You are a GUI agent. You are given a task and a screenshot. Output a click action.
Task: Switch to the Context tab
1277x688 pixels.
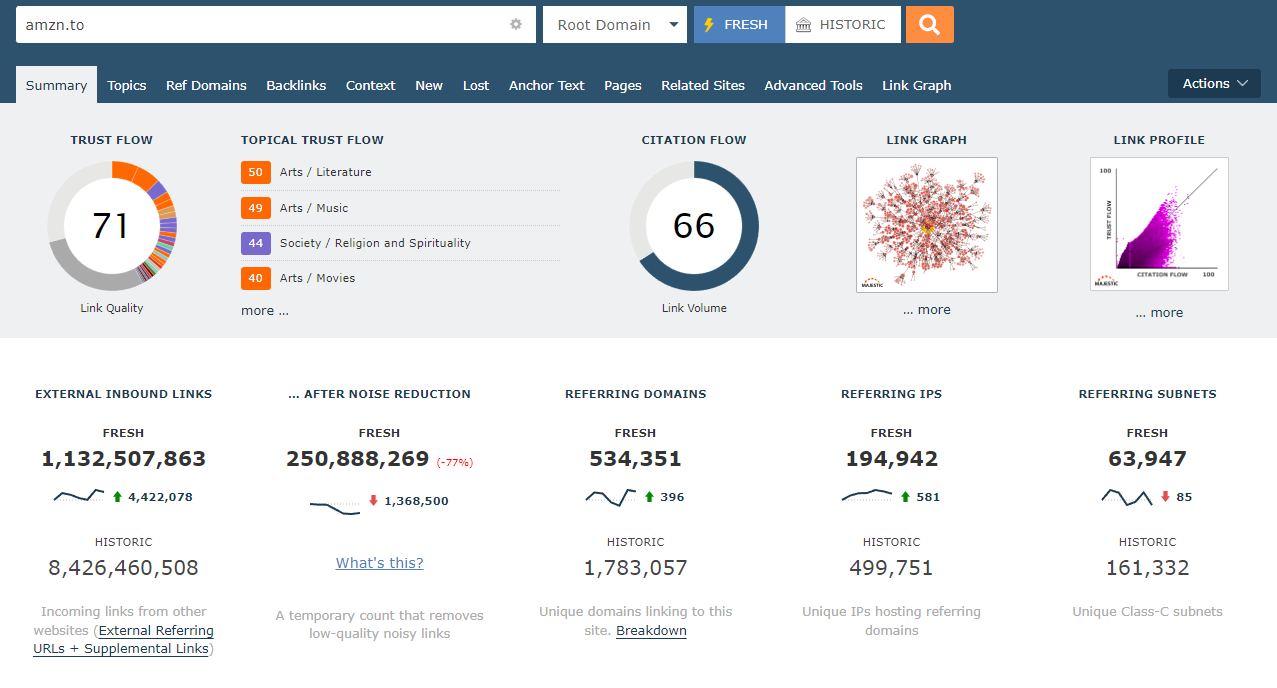(371, 85)
